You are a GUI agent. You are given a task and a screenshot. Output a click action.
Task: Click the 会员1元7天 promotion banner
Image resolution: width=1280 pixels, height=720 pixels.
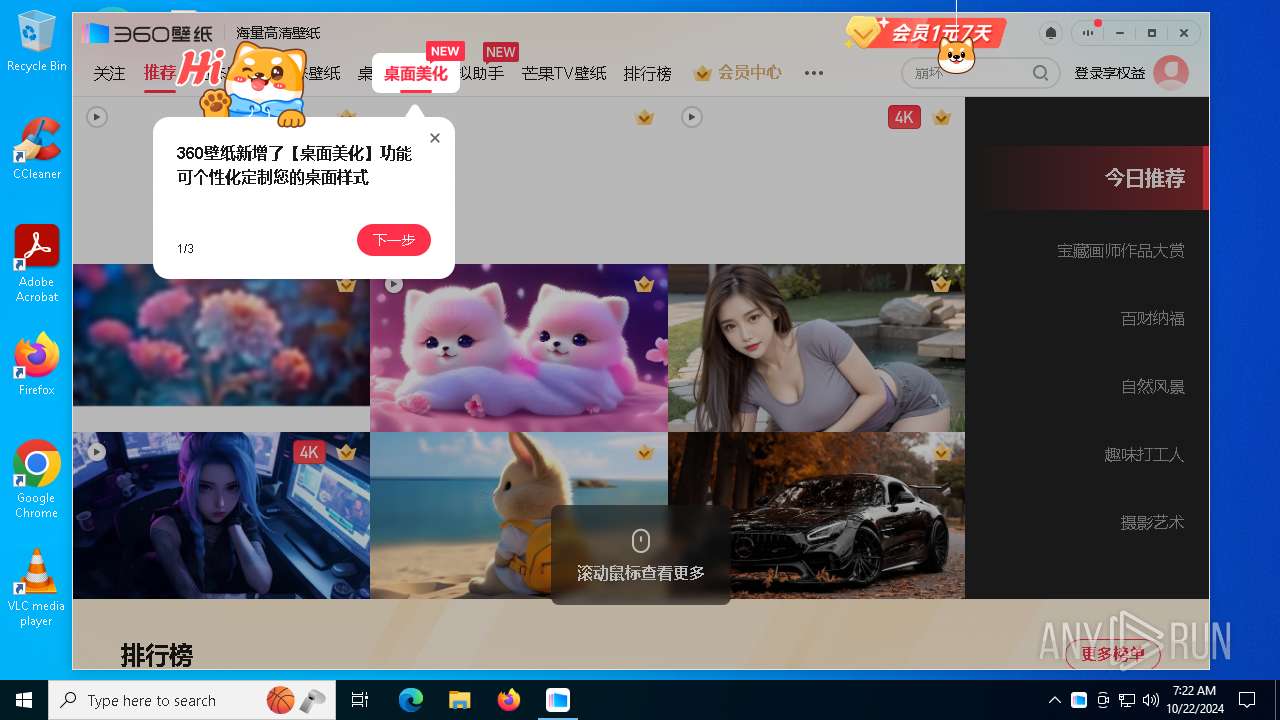click(x=925, y=33)
